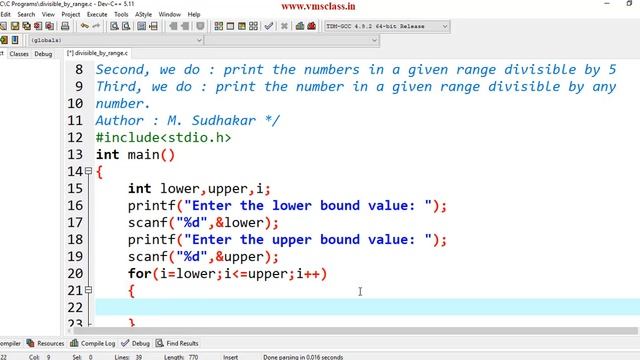Screen dimensions: 640x360
Task: Undo the last edit via toolbar
Action: pyautogui.click(x=84, y=26)
